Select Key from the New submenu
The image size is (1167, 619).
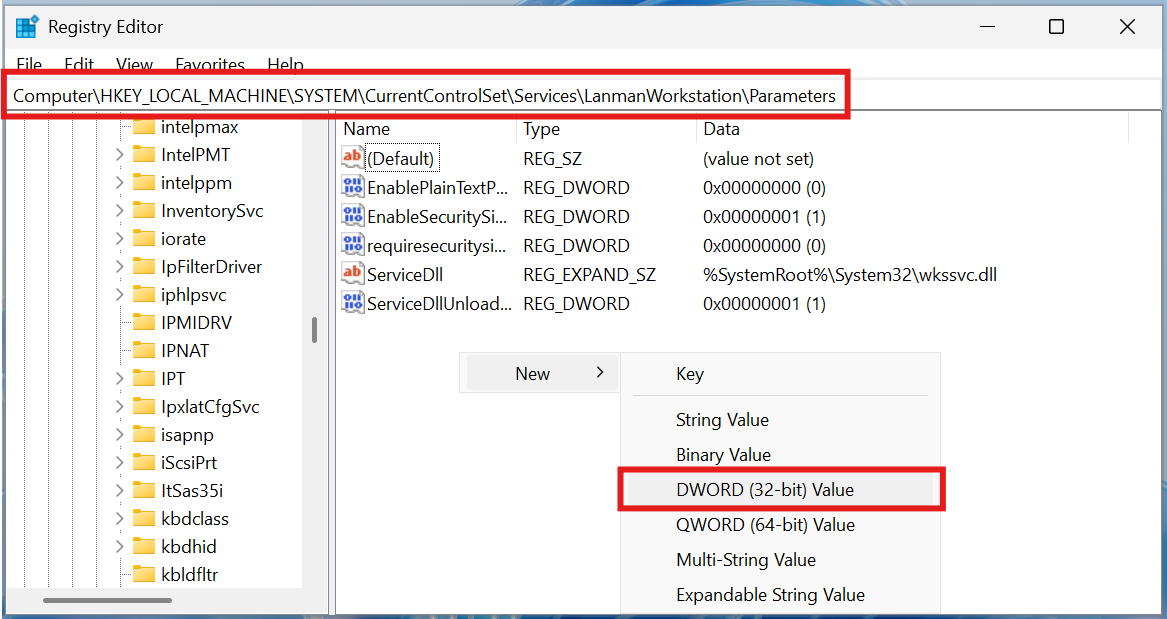(x=690, y=373)
